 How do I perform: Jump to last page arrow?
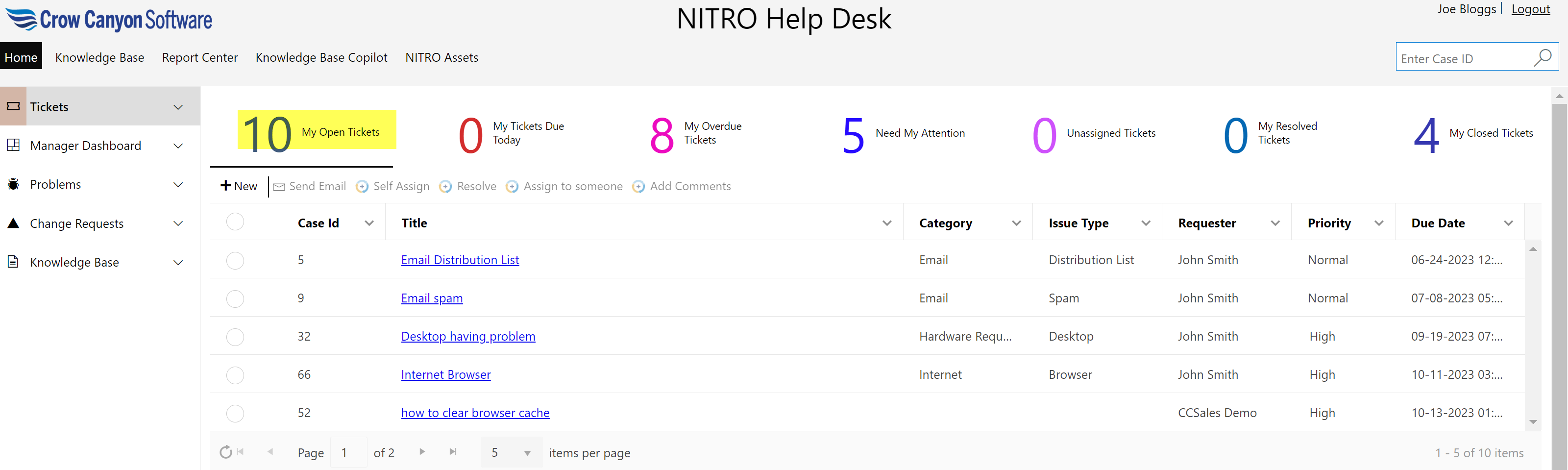pos(453,452)
